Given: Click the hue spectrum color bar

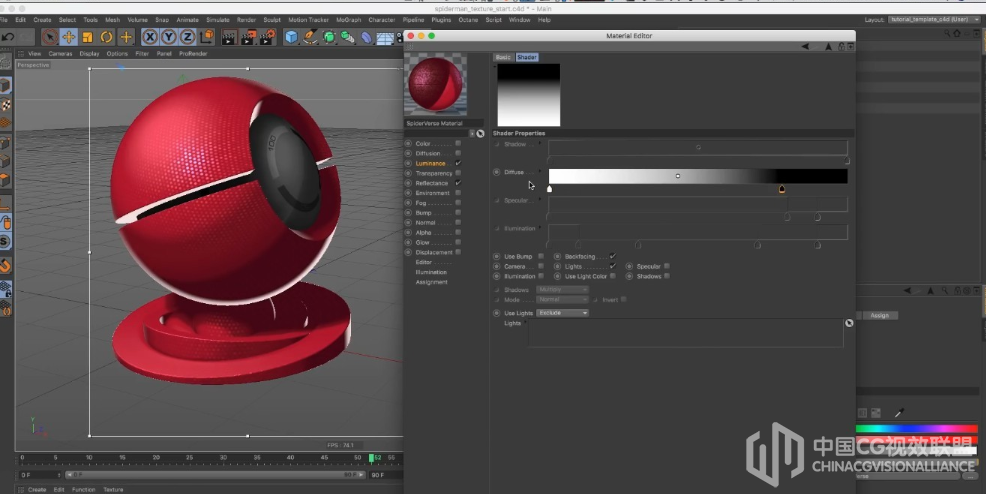Looking at the screenshot, I should tap(916, 429).
